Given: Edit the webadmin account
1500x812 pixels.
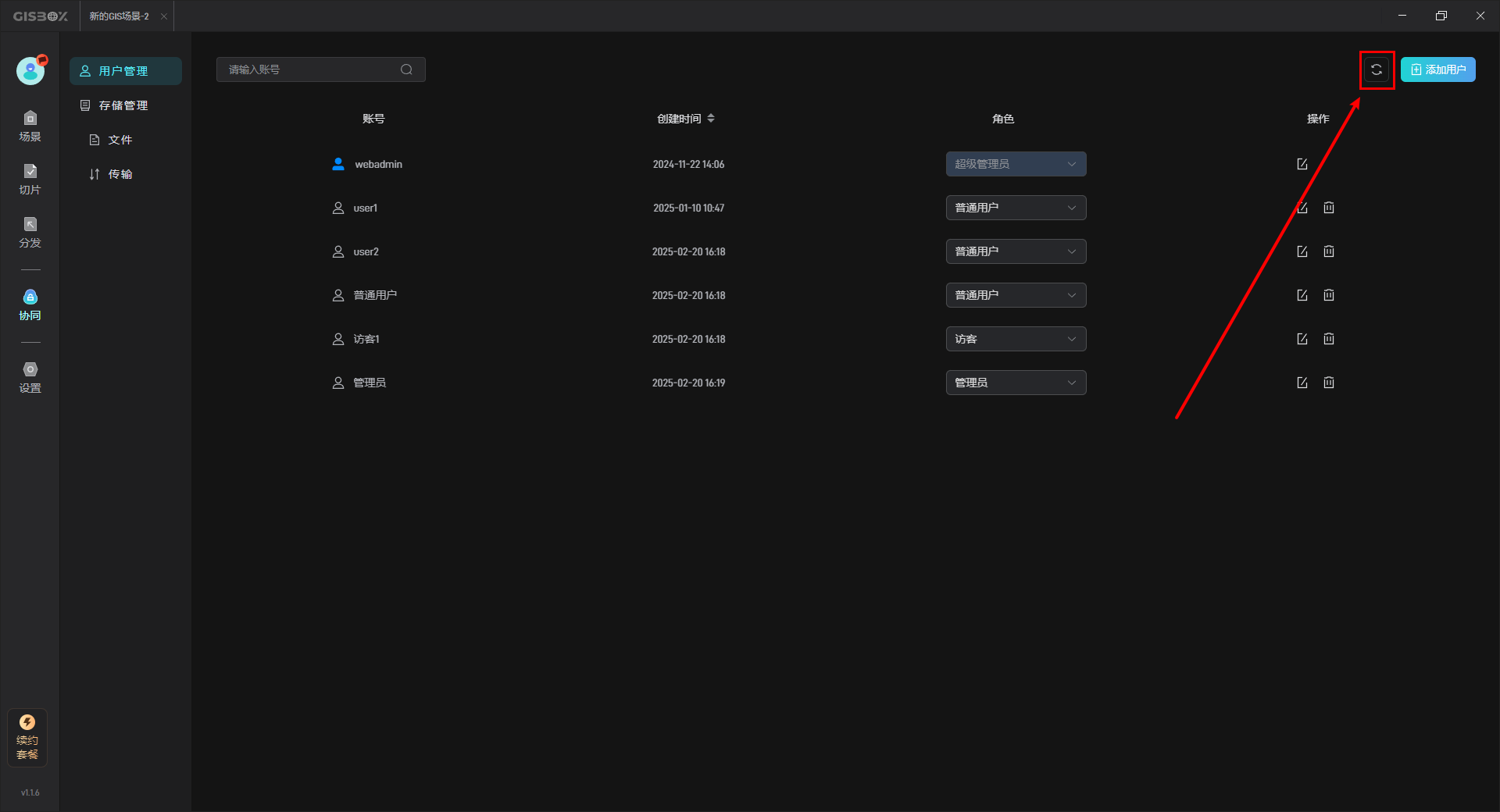Looking at the screenshot, I should [x=1302, y=164].
